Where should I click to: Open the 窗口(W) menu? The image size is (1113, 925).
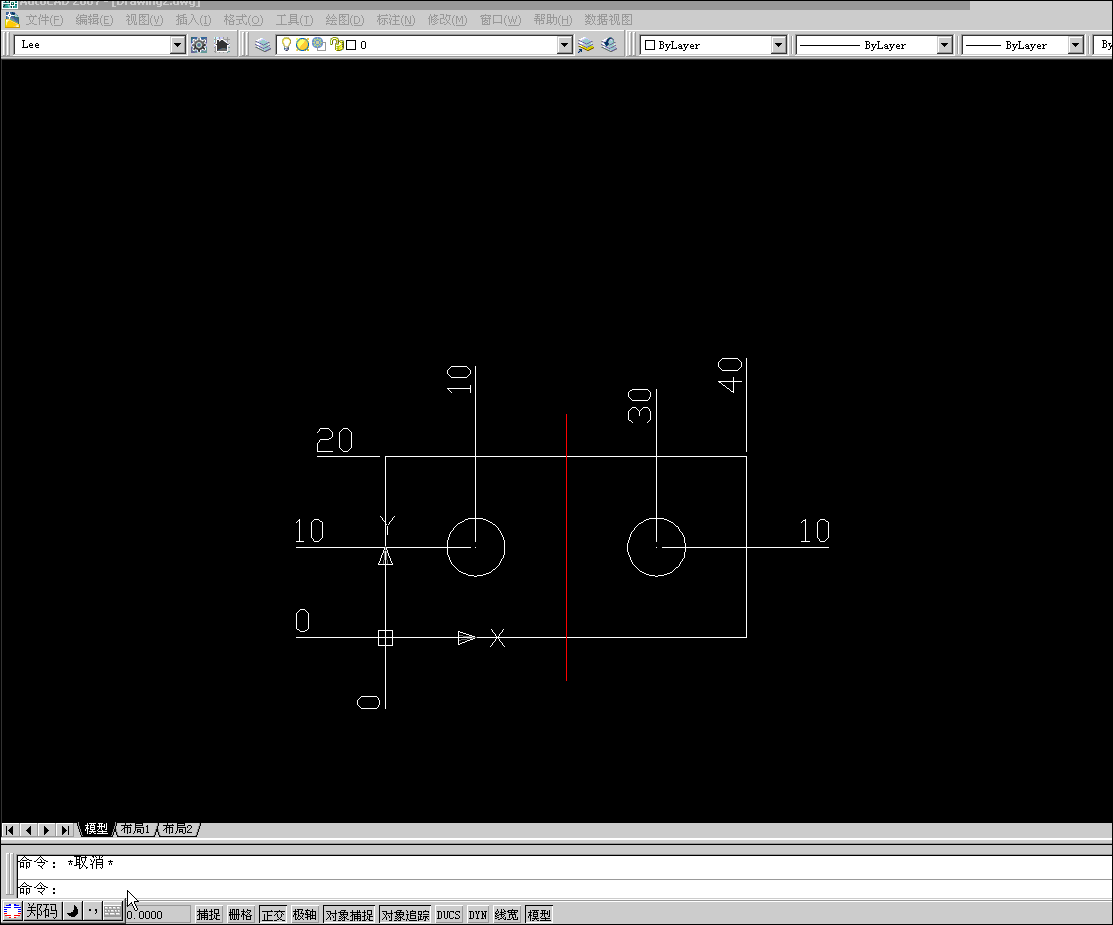pos(500,20)
